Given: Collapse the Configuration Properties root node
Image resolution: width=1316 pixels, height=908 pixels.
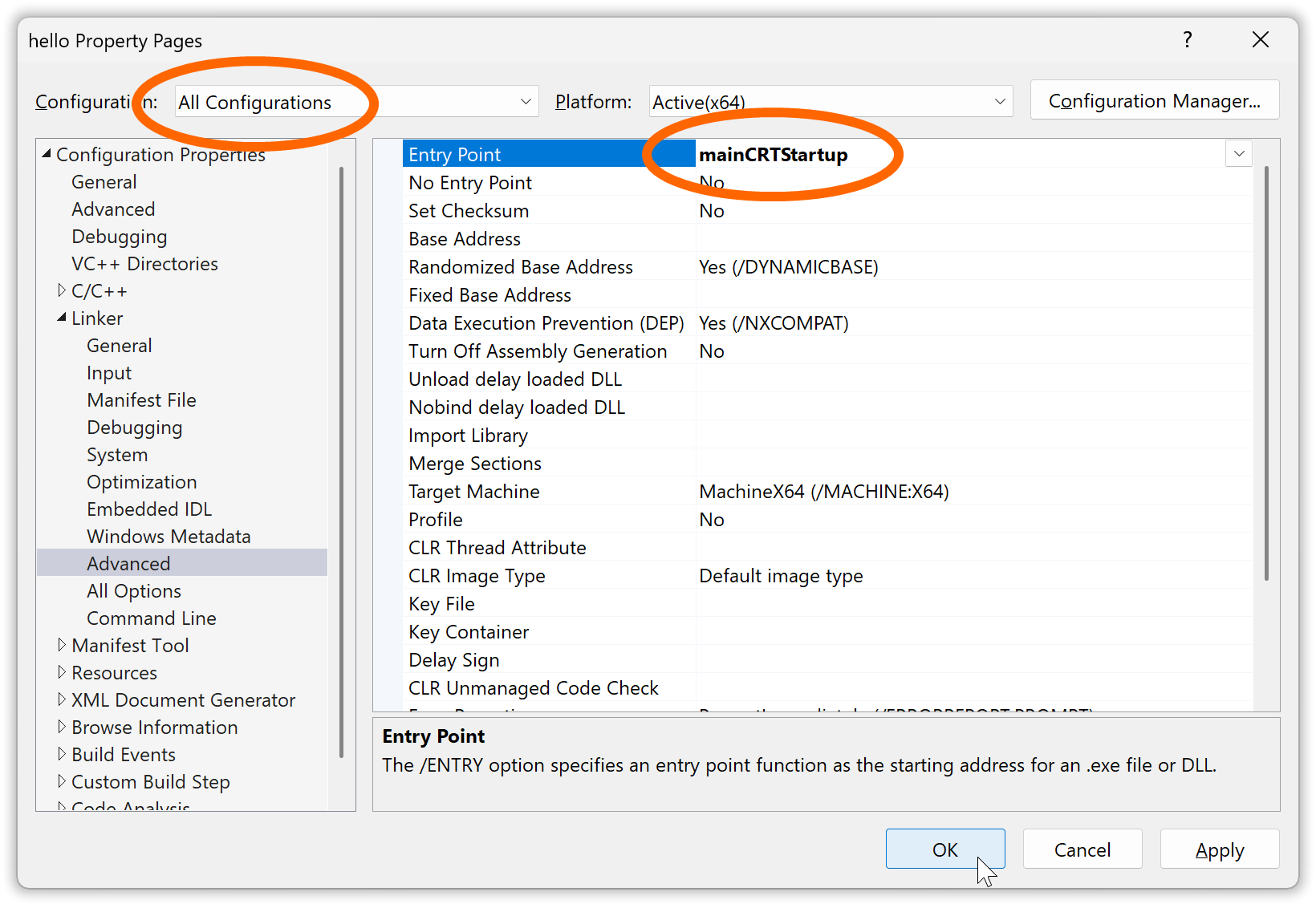Looking at the screenshot, I should pos(47,154).
